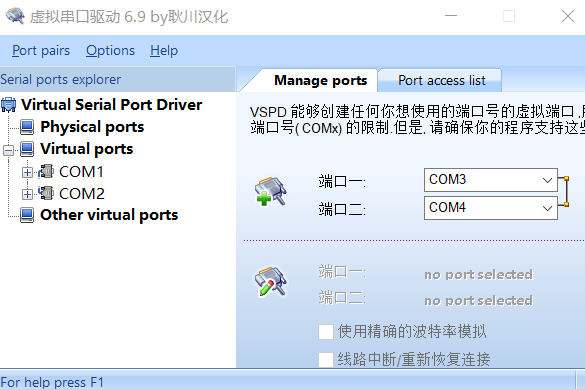Select COM1 in the tree
585x389 pixels.
81,172
